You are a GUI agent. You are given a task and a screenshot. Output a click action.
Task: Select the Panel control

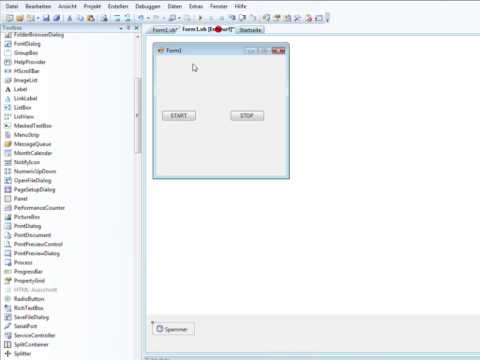click(x=21, y=199)
